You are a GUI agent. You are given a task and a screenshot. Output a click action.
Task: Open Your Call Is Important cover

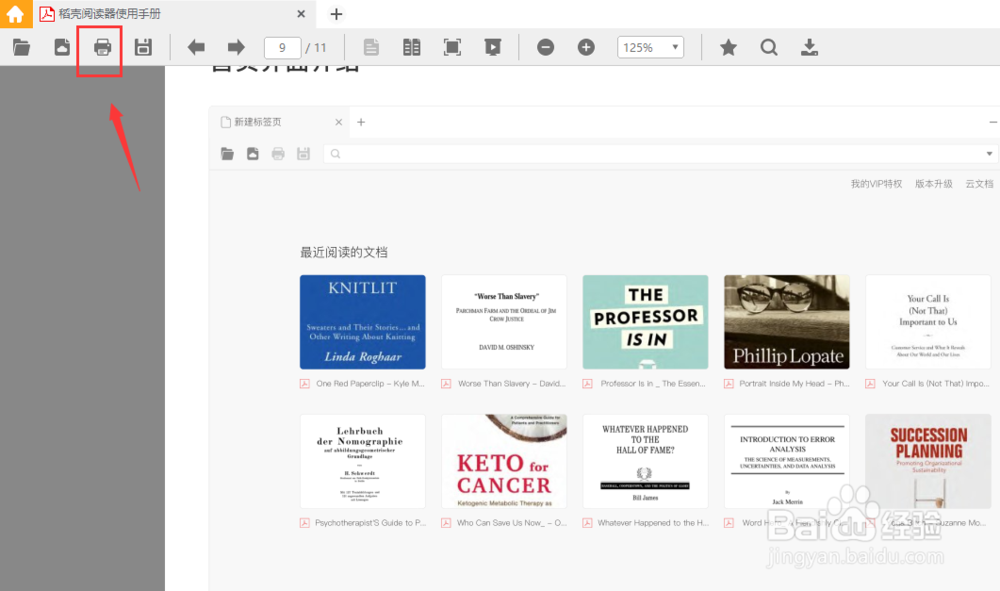click(928, 322)
